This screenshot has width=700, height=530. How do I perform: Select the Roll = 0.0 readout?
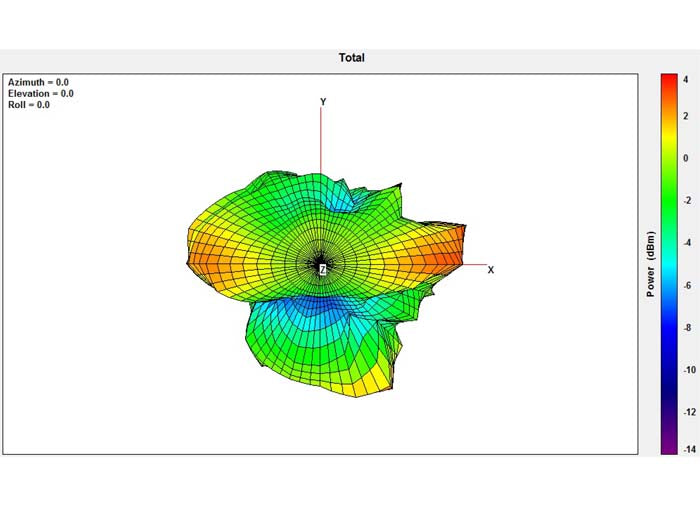coord(29,104)
